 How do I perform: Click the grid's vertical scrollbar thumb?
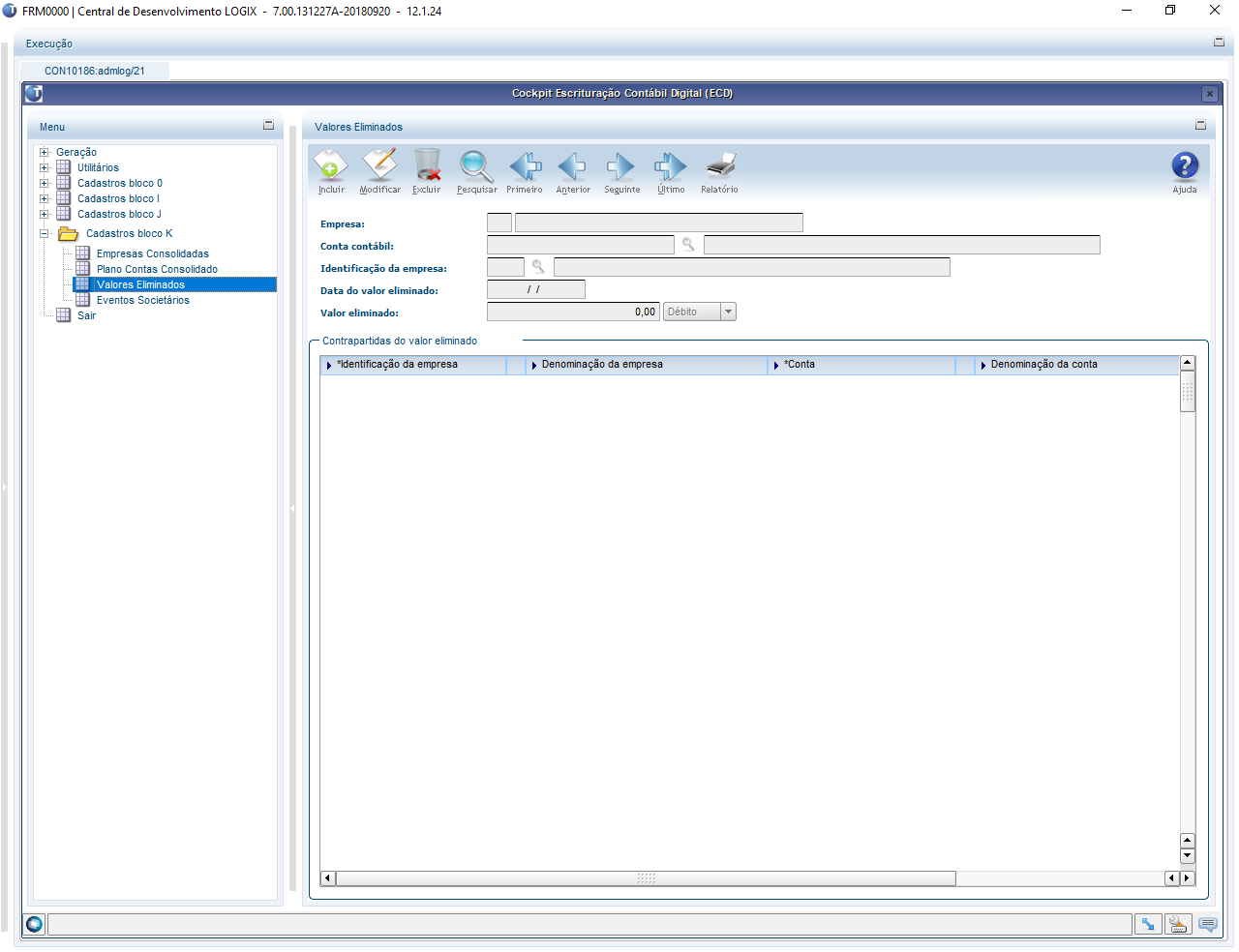tap(1188, 391)
